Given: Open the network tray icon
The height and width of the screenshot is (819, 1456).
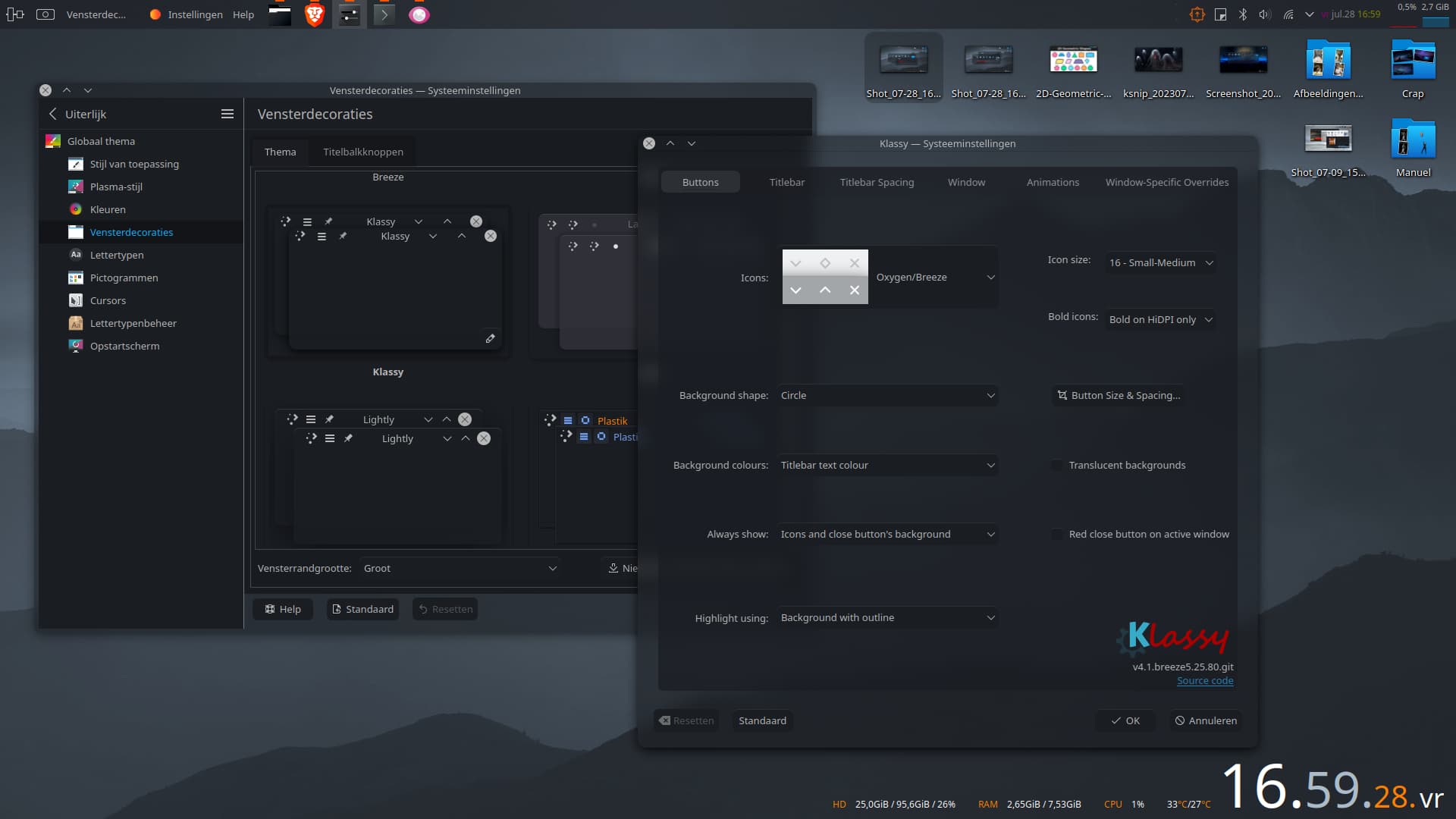Looking at the screenshot, I should click(1288, 14).
